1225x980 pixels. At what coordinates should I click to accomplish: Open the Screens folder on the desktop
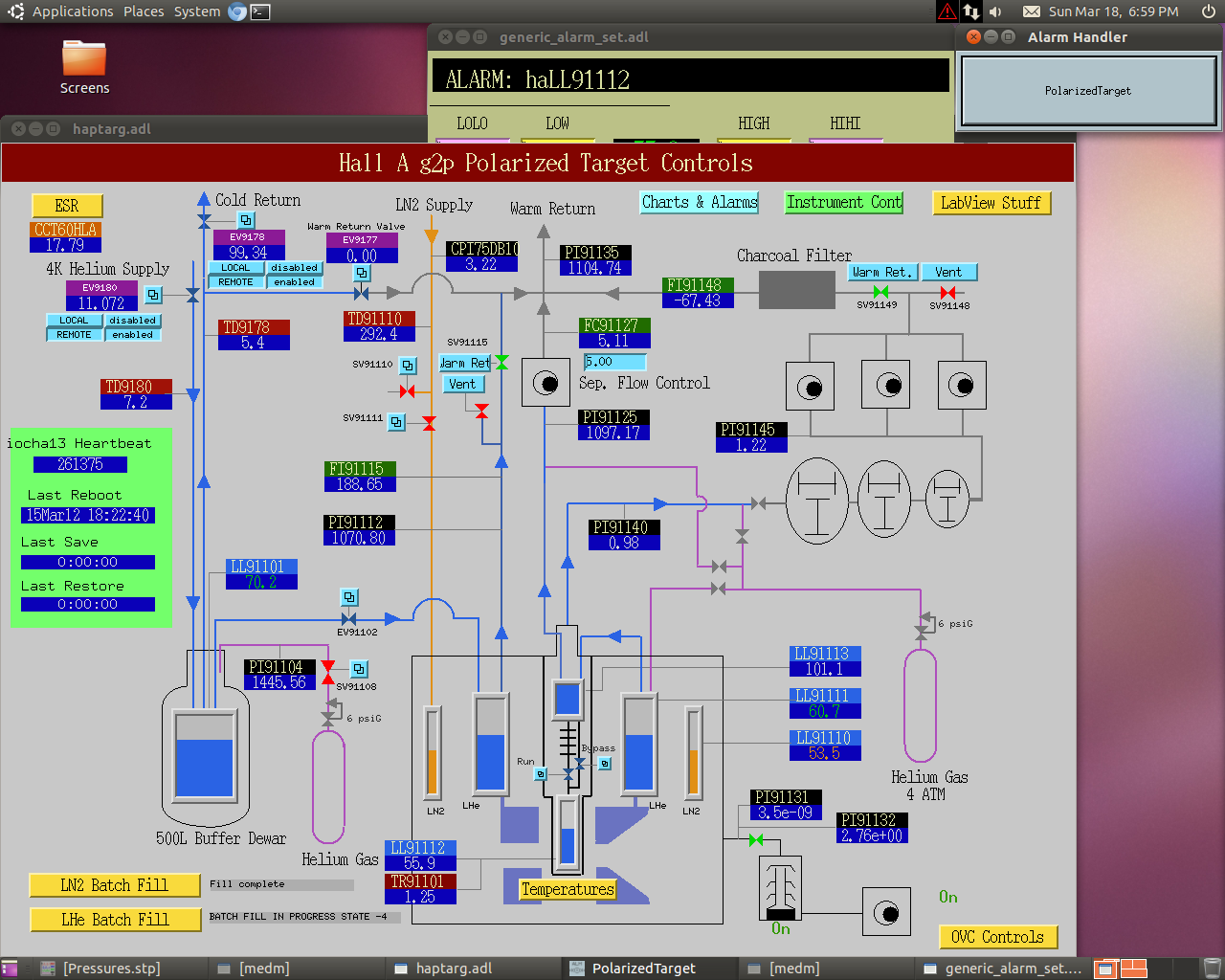point(84,67)
